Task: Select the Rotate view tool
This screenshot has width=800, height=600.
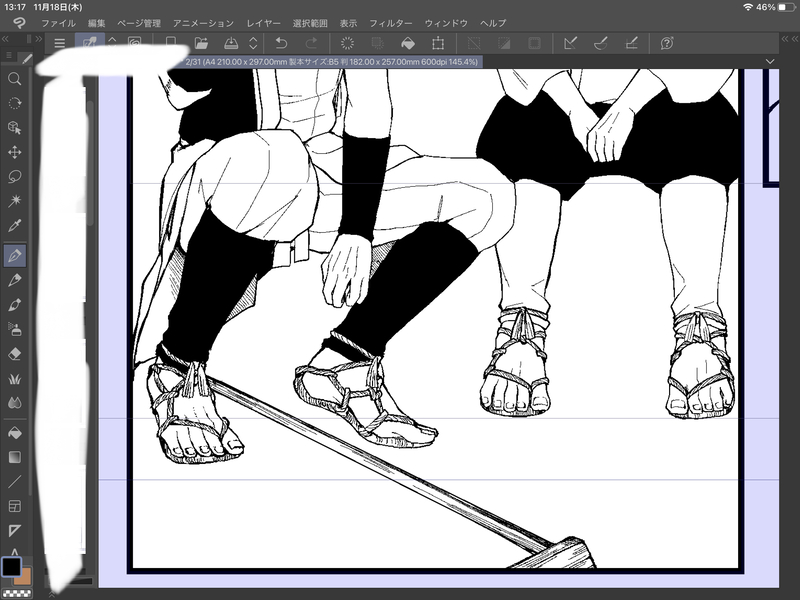Action: click(x=14, y=103)
